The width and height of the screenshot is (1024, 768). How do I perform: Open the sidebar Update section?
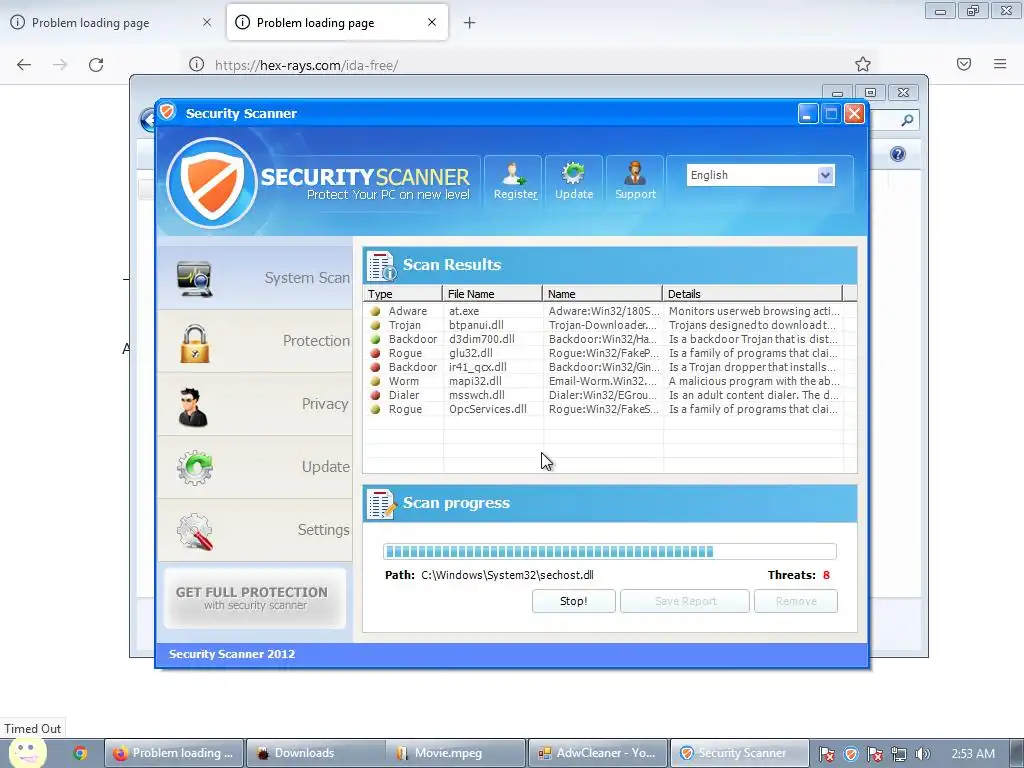pos(255,467)
